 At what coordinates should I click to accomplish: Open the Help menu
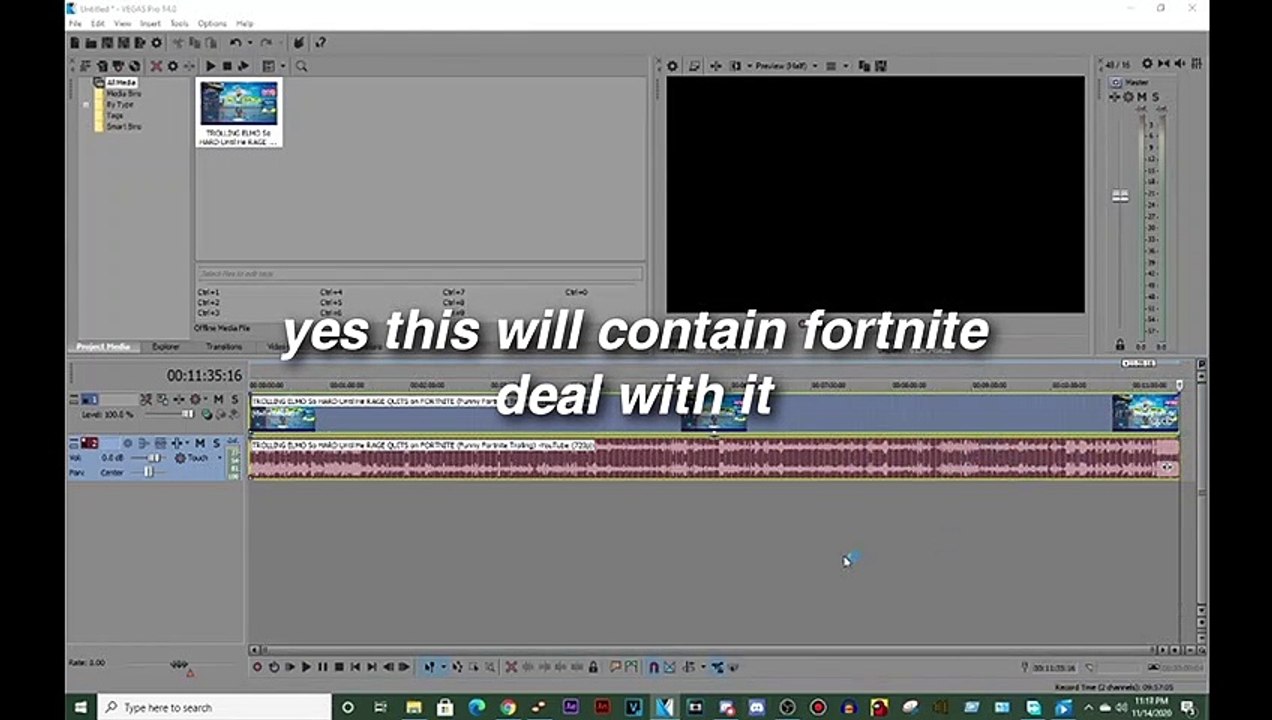coord(244,23)
